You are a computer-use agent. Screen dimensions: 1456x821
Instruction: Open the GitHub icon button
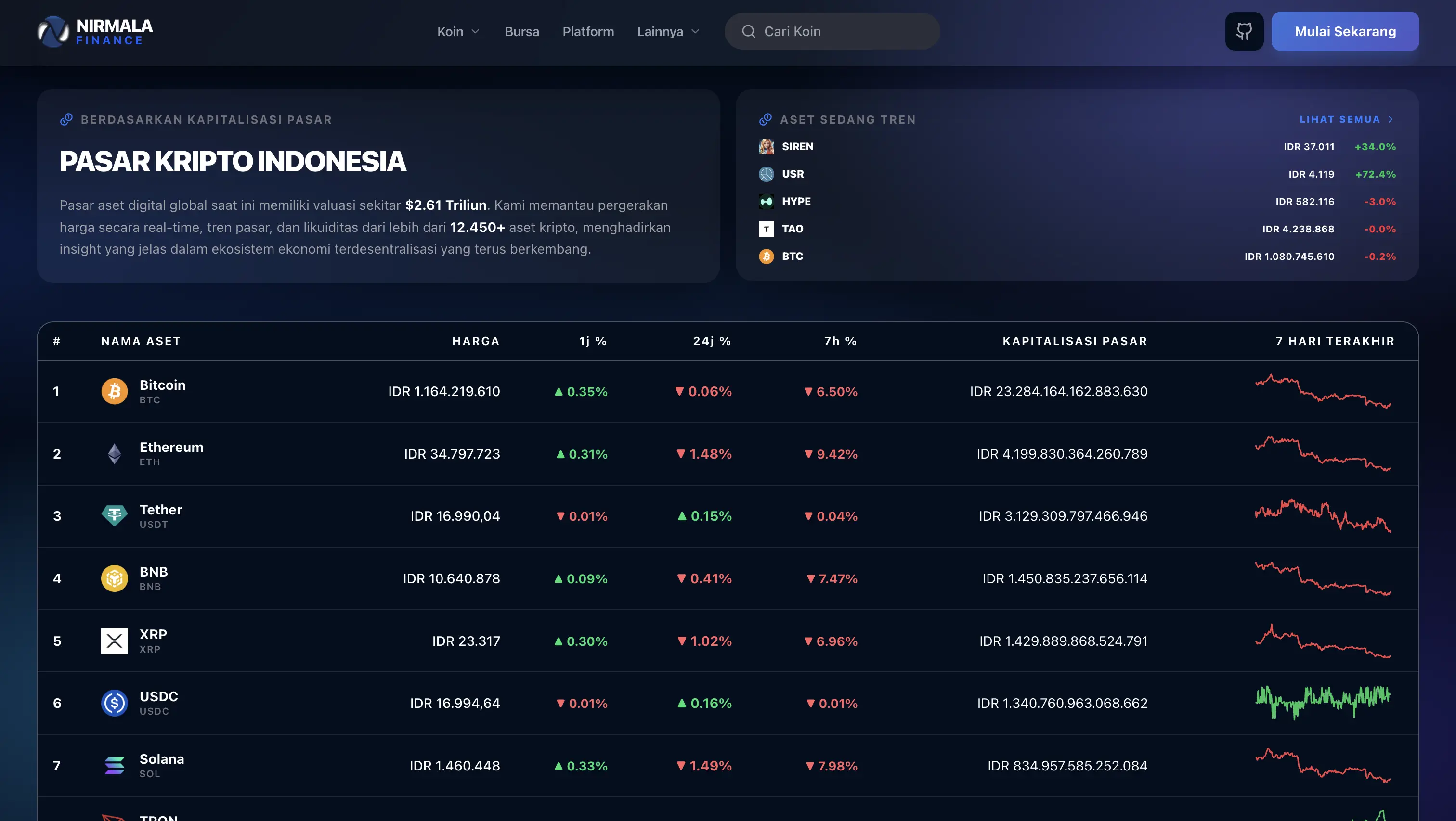1244,32
